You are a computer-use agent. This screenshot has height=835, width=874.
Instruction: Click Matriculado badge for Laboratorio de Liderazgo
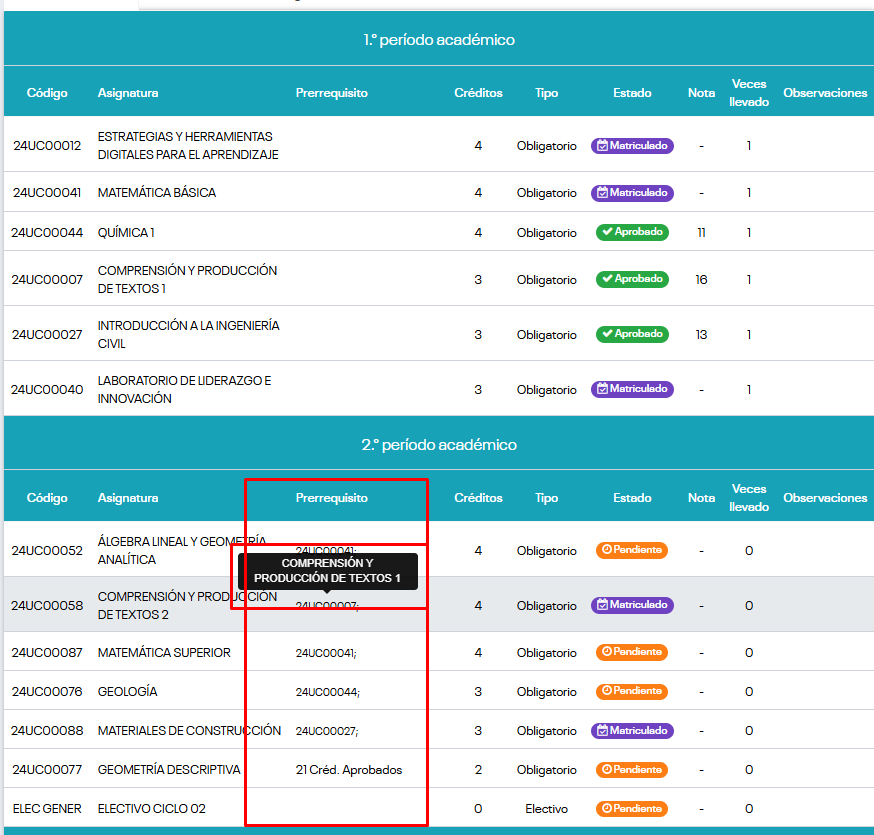coord(632,389)
